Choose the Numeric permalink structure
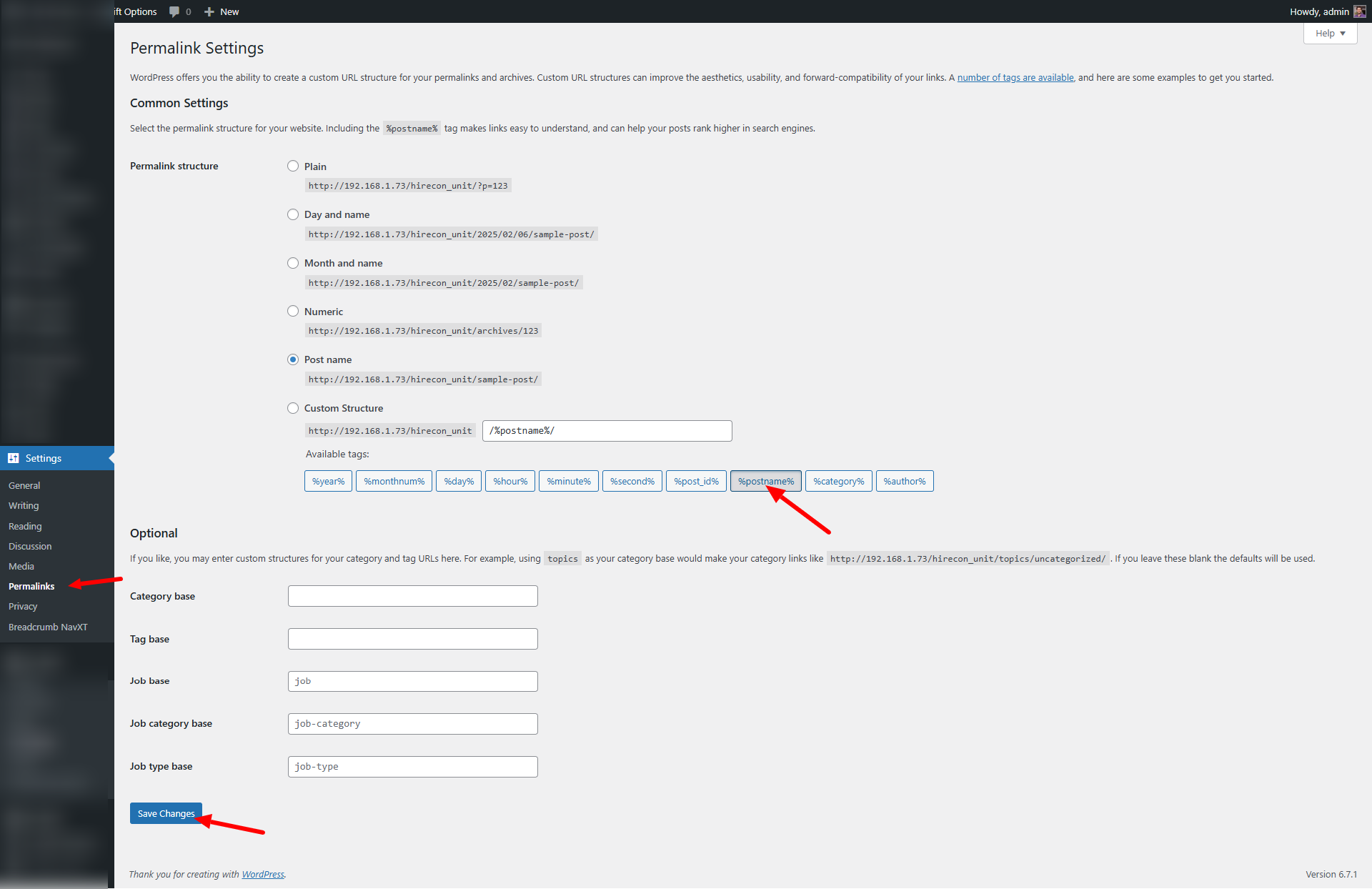 293,311
